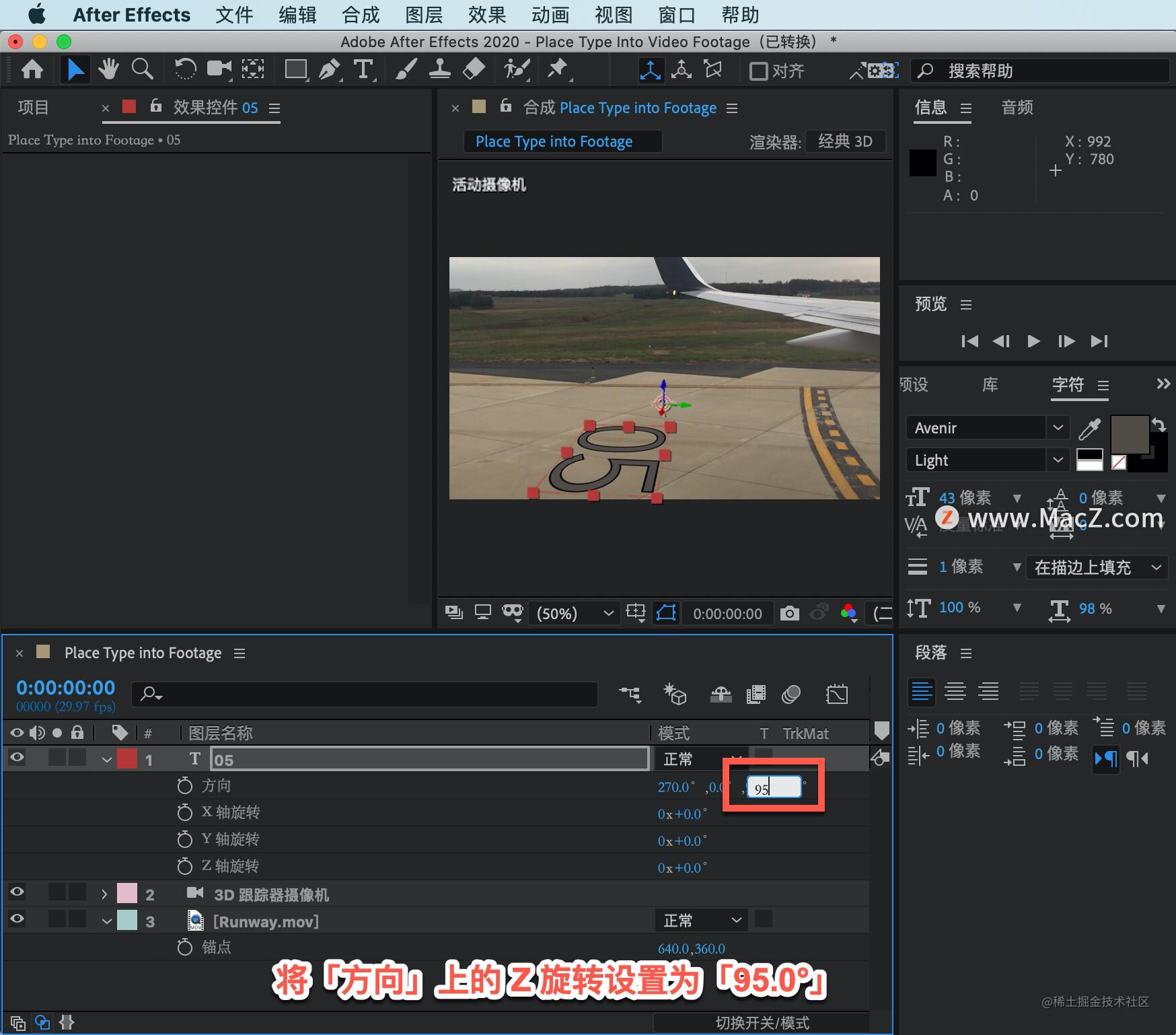Open the Graph Editor icon

[837, 694]
